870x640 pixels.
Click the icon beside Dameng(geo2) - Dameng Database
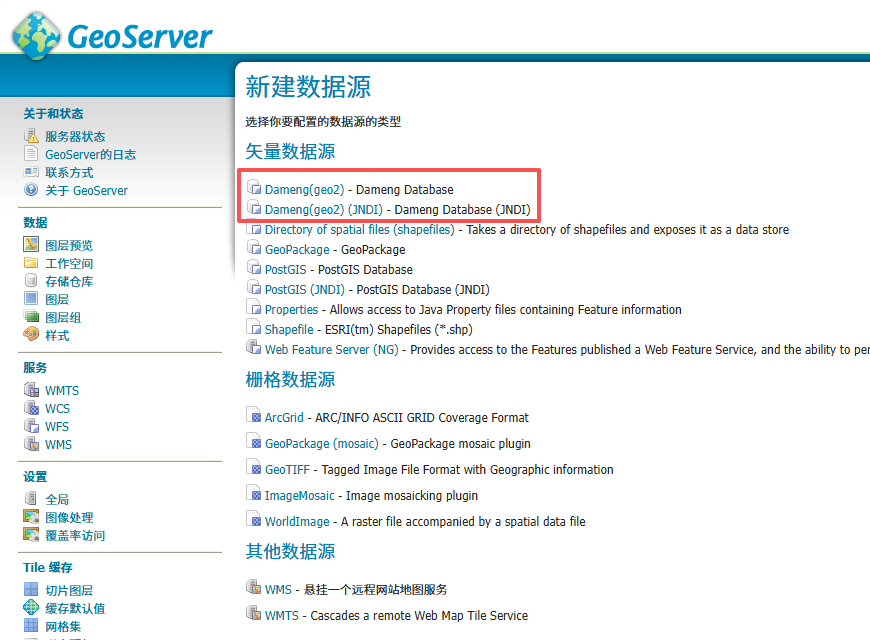coord(254,187)
